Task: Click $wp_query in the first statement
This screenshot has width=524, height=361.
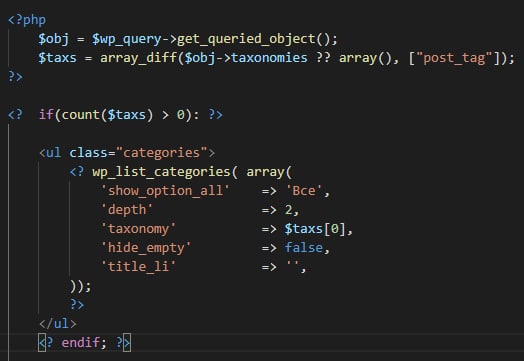Action: 127,39
